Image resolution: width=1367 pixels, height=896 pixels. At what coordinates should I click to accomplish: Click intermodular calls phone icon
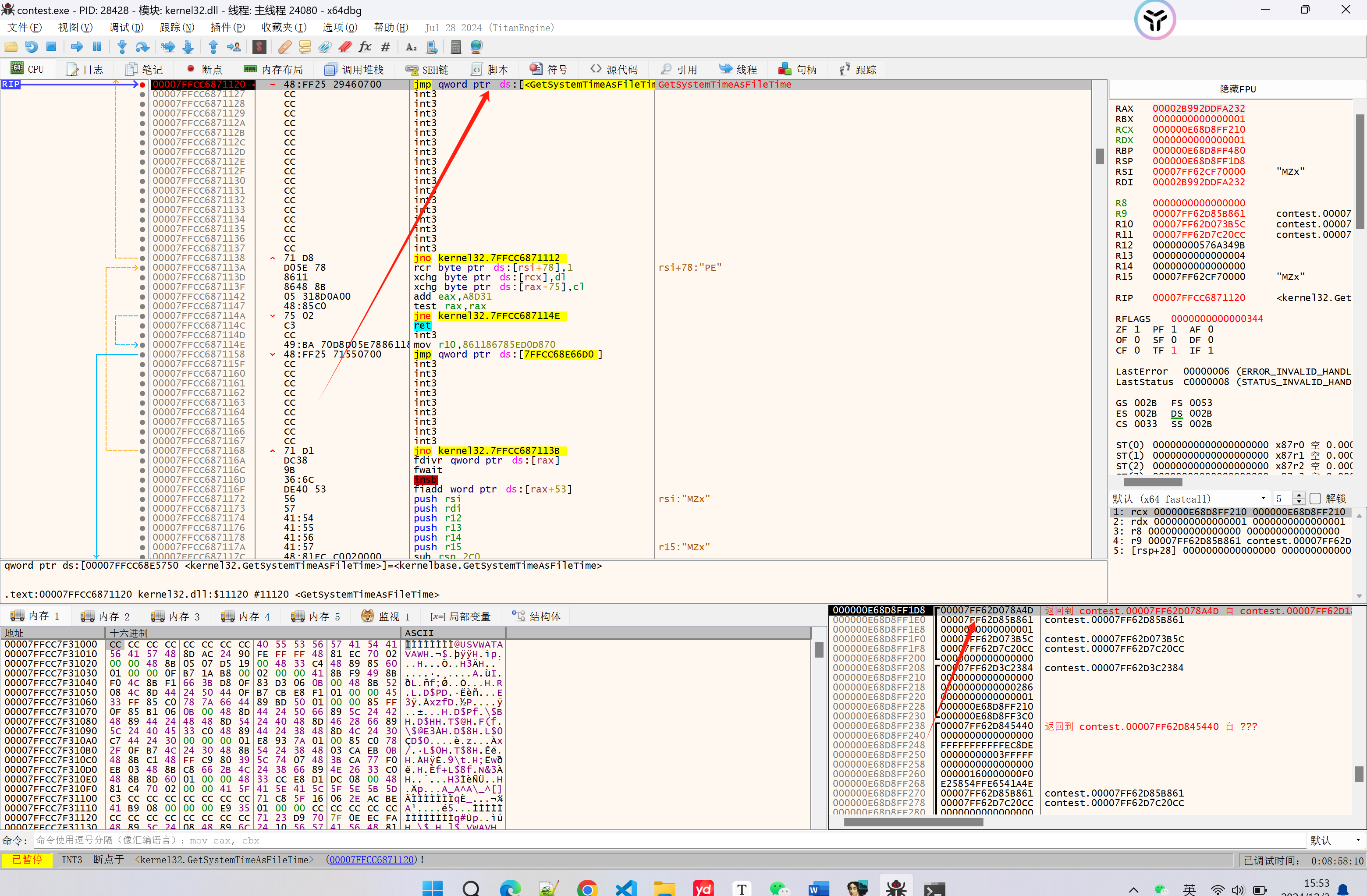[432, 47]
